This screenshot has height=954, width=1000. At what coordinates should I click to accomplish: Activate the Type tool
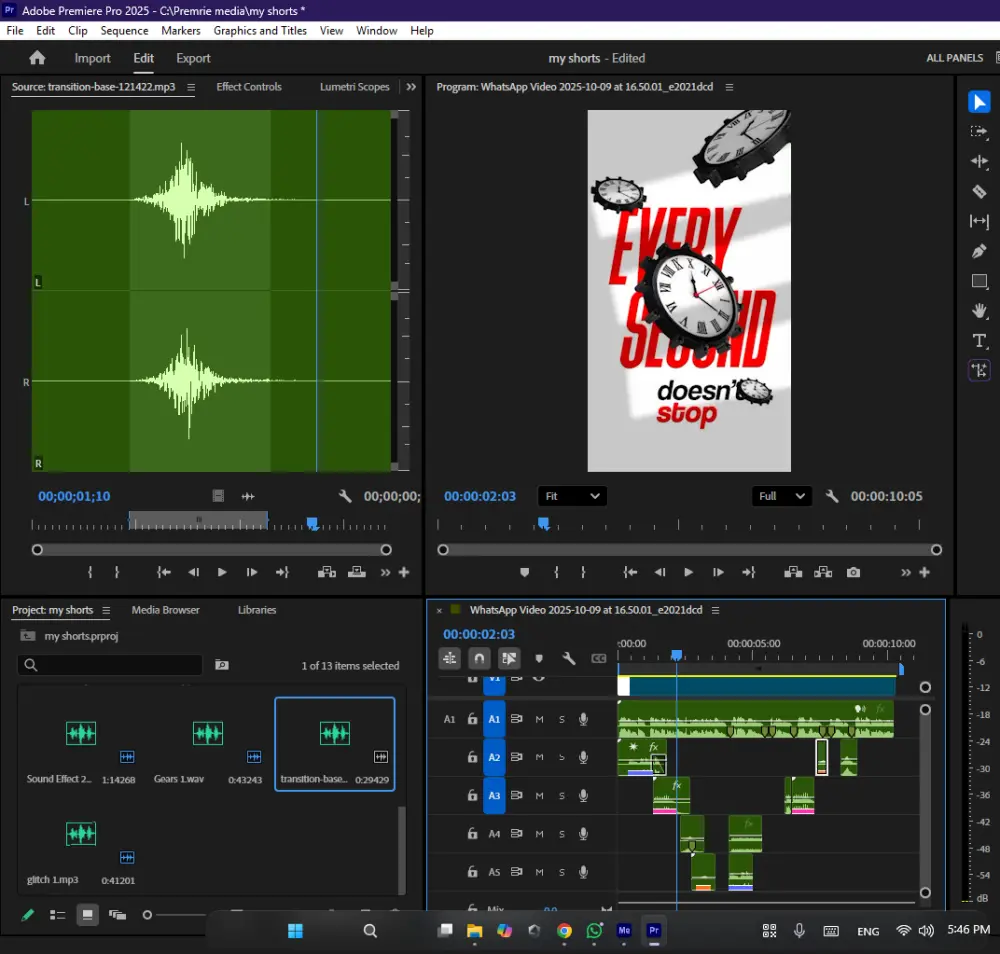click(x=980, y=341)
